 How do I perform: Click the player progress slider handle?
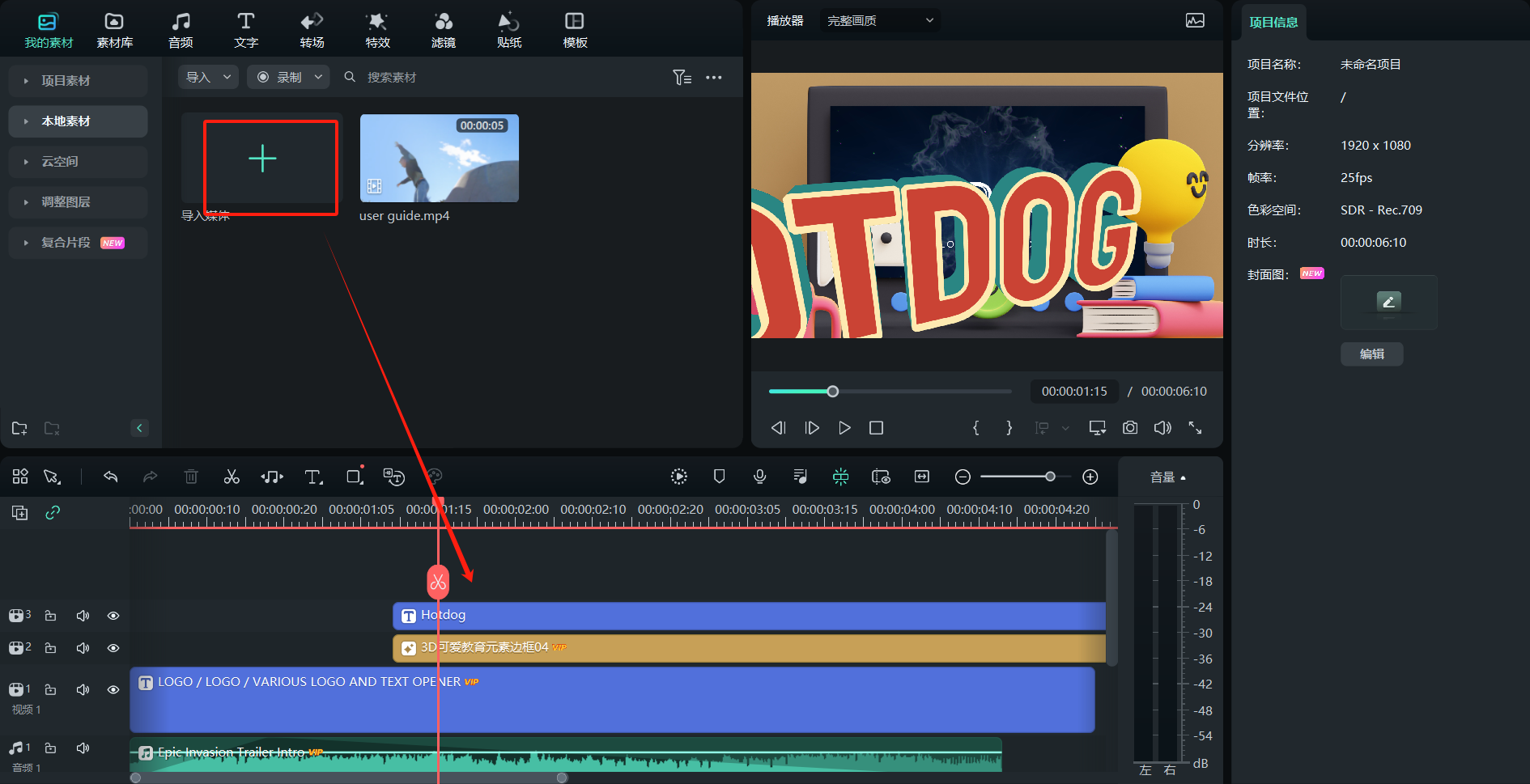[x=832, y=392]
